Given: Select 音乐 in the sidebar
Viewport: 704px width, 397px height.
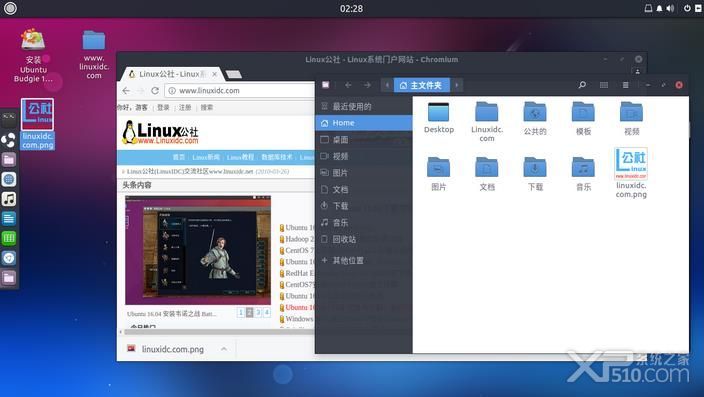Looking at the screenshot, I should point(364,223).
